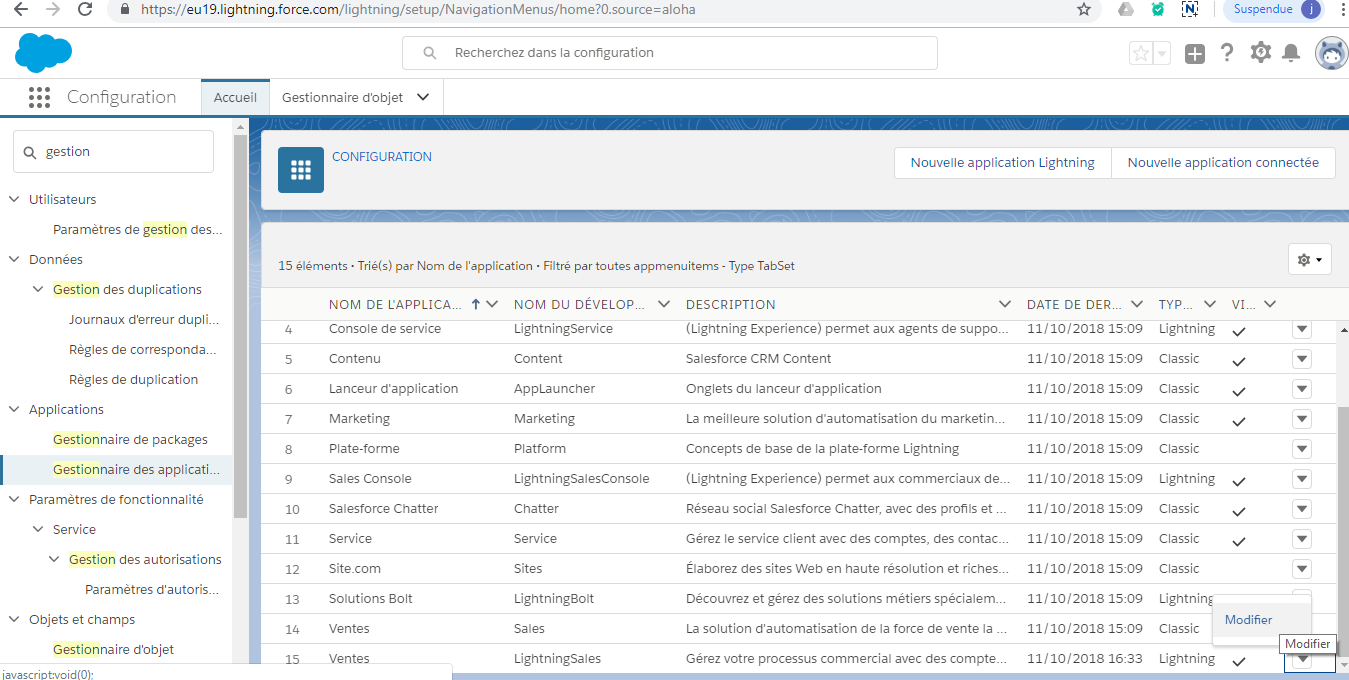The image size is (1349, 680).
Task: Open Règles de corresponda... in the sidebar
Action: (142, 350)
